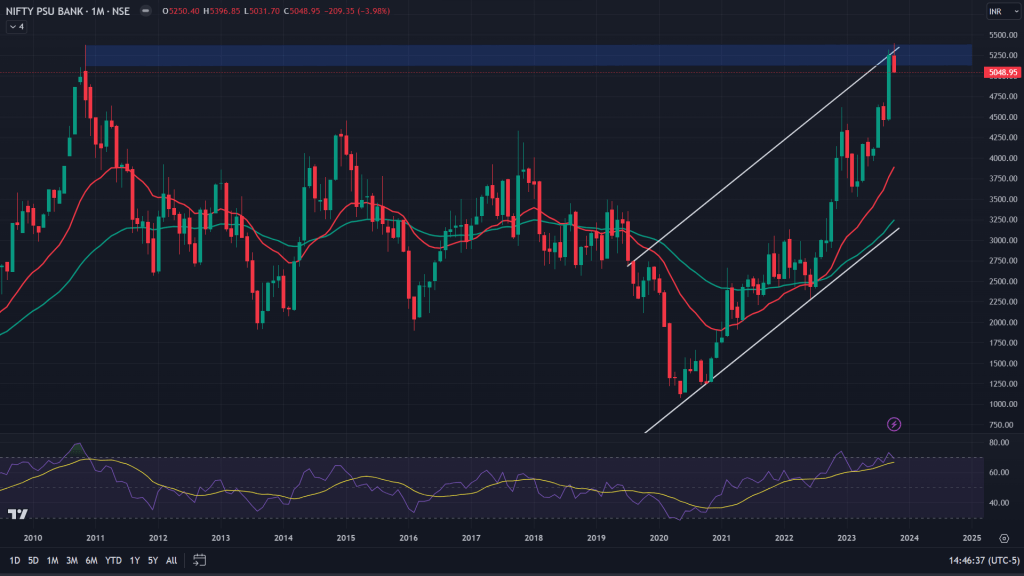Choose the 1M range option
Image resolution: width=1024 pixels, height=576 pixels.
[x=53, y=560]
